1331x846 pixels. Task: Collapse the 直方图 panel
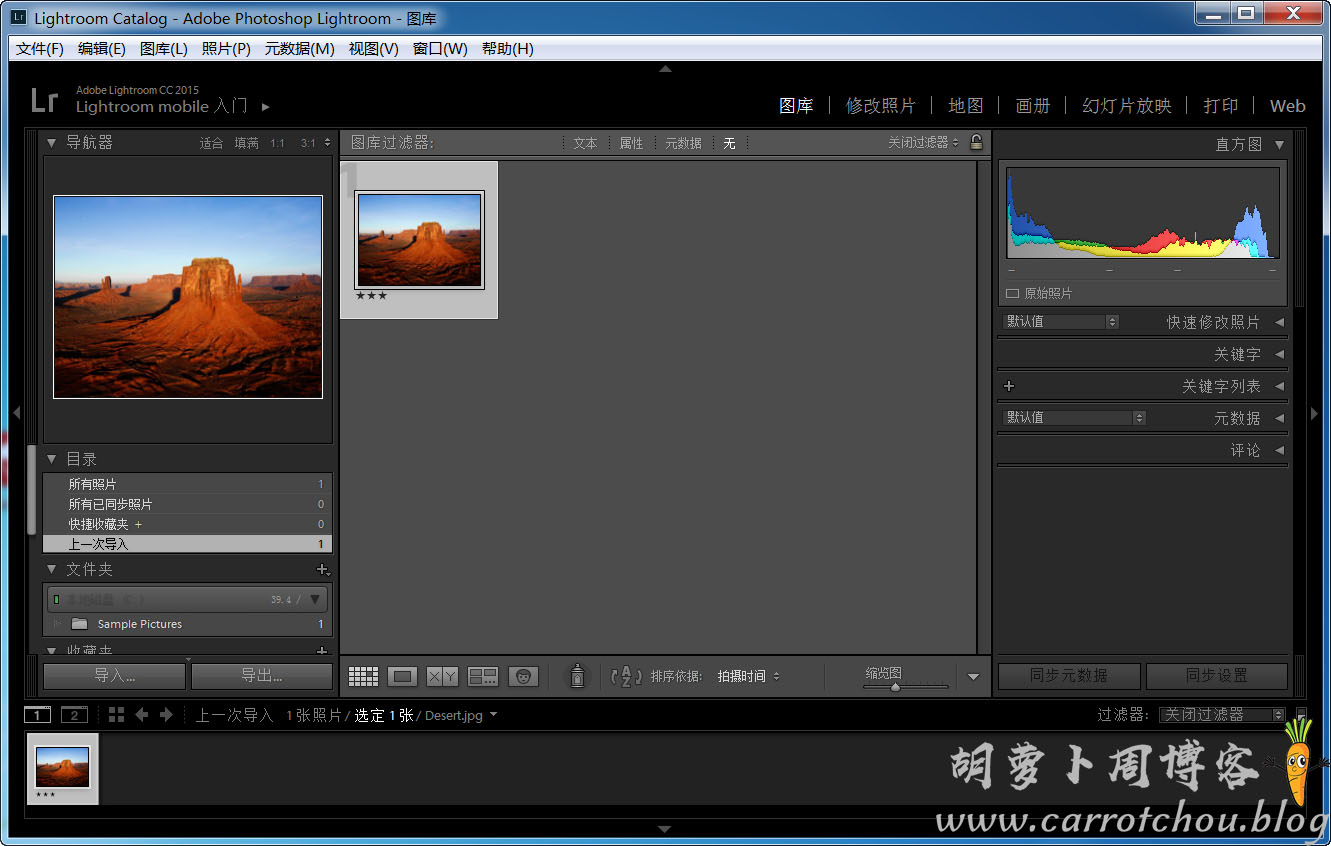[1279, 145]
